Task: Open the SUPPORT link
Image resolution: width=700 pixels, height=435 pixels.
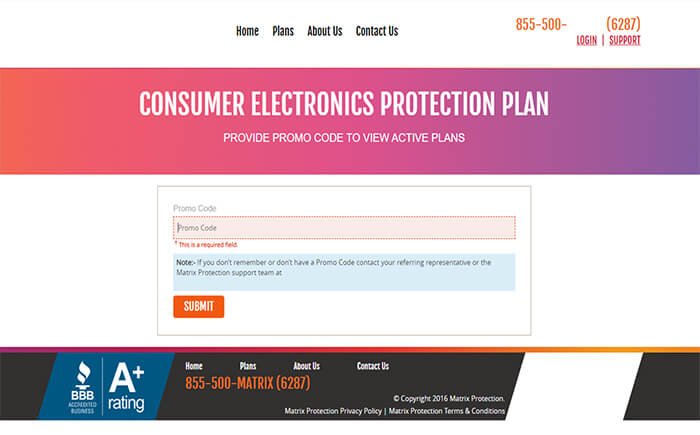Action: (625, 41)
